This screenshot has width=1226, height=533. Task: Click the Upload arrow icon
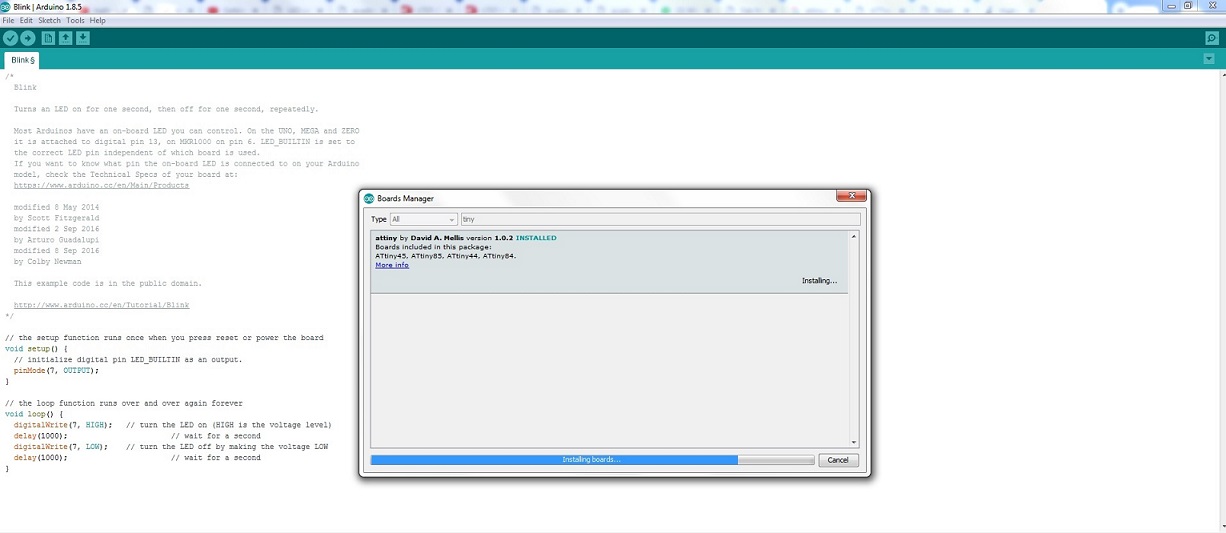[x=28, y=38]
